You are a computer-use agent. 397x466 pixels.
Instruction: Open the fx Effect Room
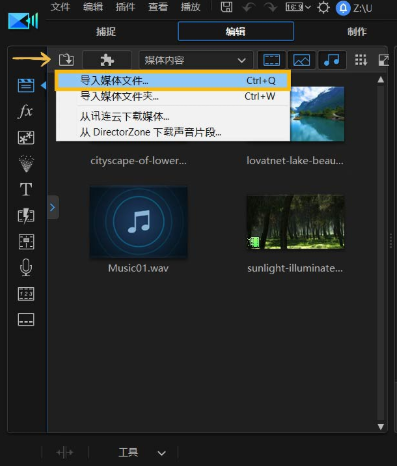pyautogui.click(x=26, y=111)
